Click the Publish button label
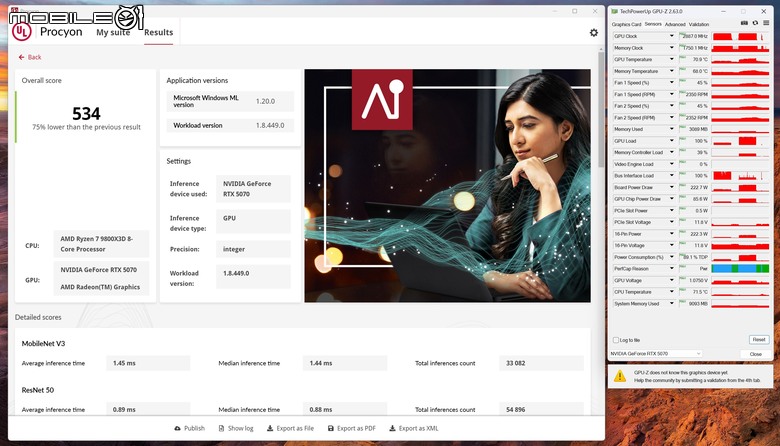780x446 pixels. [x=195, y=428]
